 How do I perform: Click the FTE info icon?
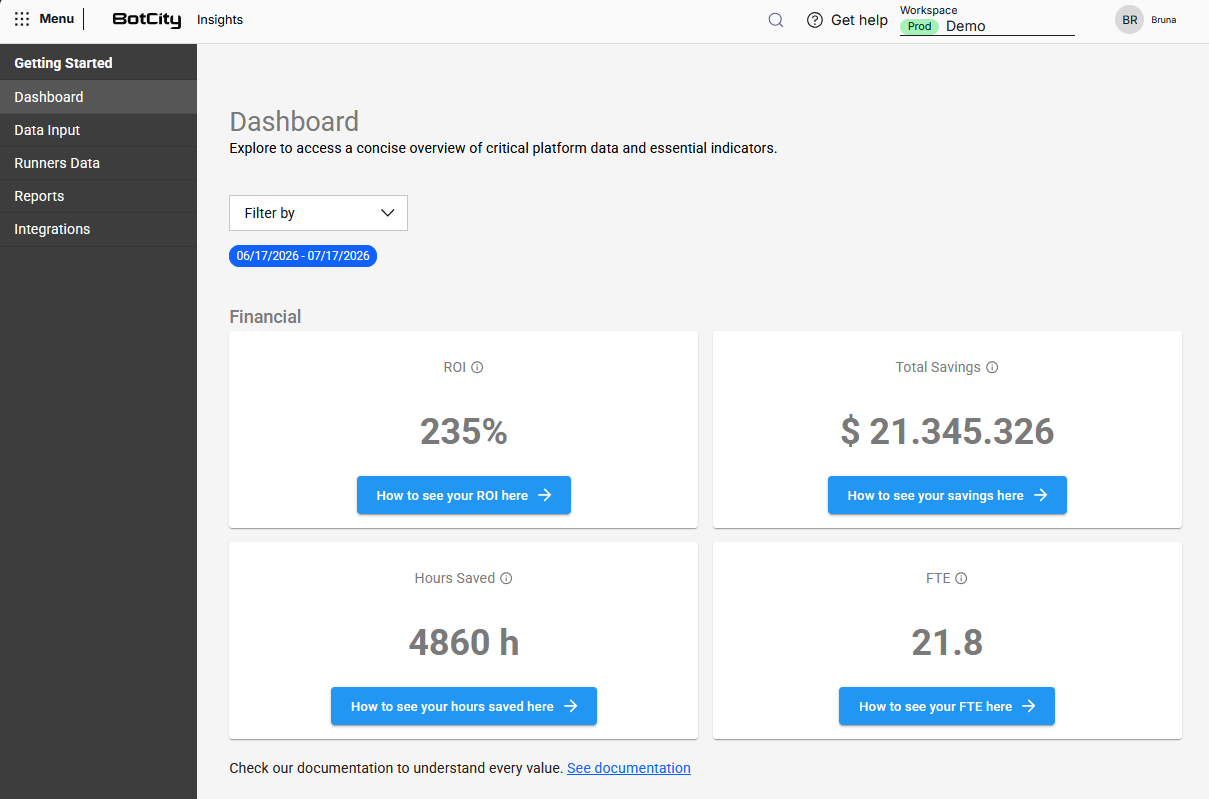961,578
